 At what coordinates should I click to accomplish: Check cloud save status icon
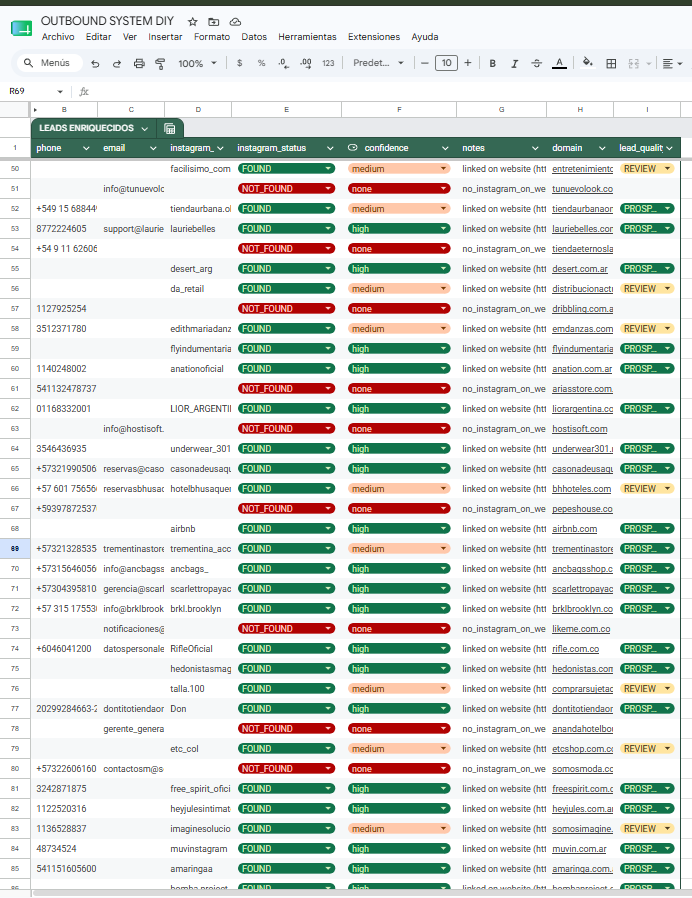pyautogui.click(x=235, y=22)
